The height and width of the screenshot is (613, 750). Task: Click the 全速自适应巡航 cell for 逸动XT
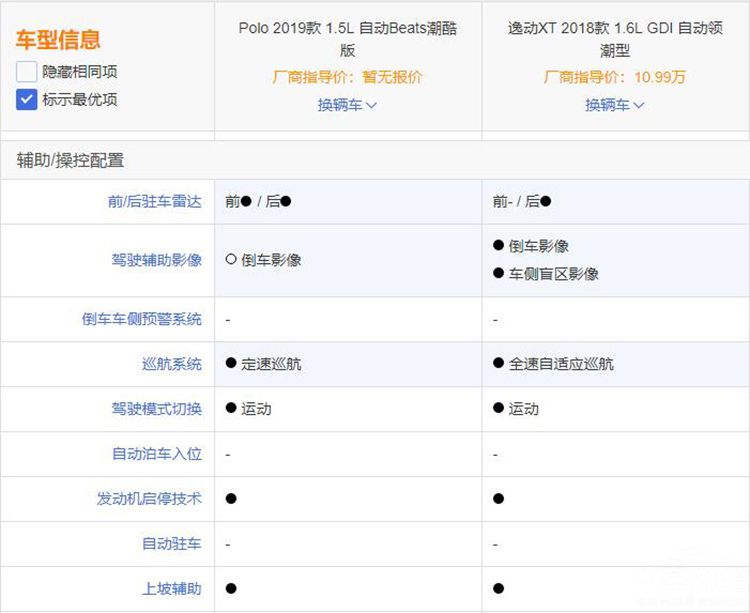click(560, 364)
